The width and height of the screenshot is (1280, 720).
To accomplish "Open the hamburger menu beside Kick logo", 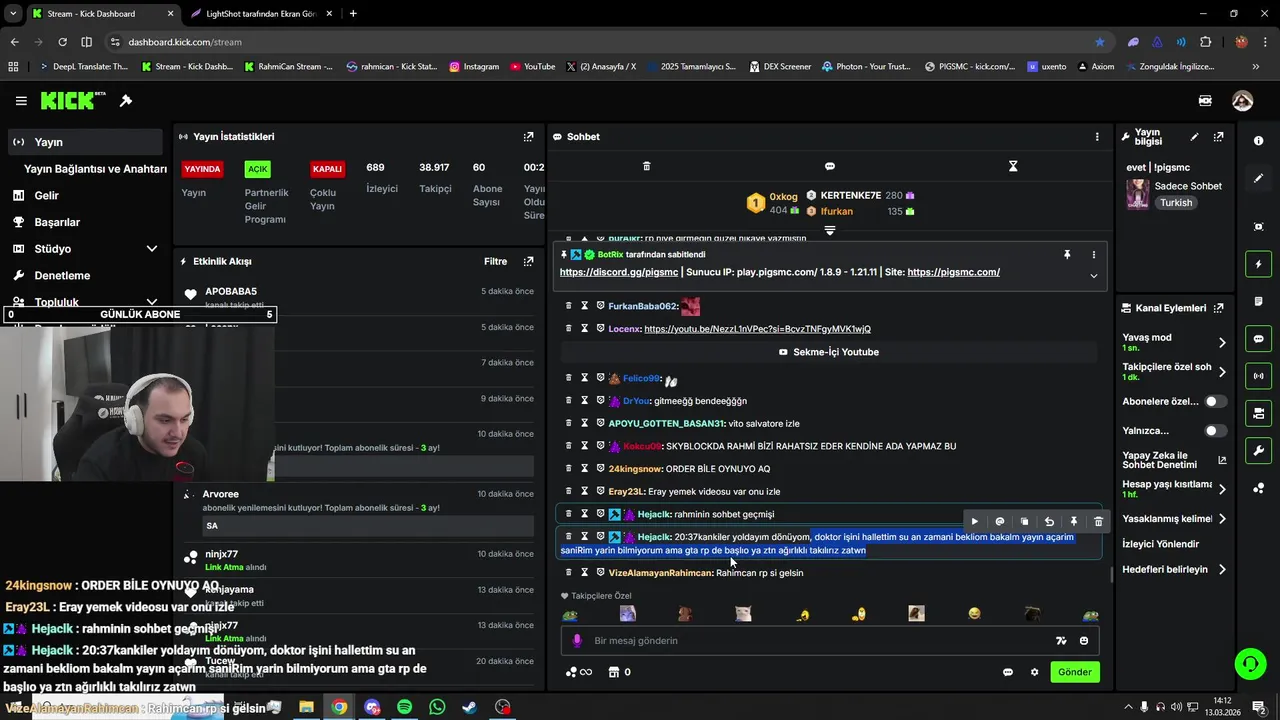I will click(x=21, y=101).
